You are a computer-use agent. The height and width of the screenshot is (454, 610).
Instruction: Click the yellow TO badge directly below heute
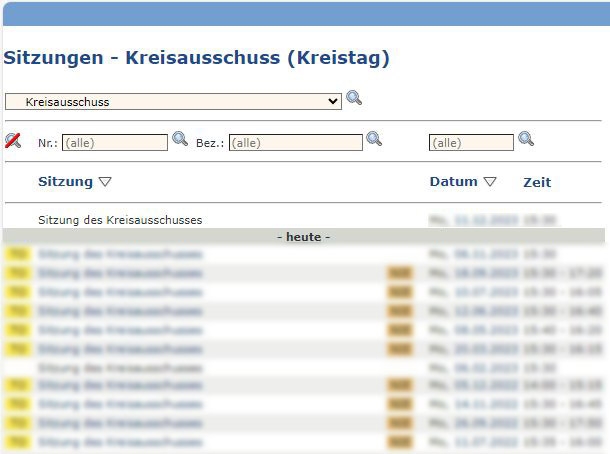click(x=17, y=254)
